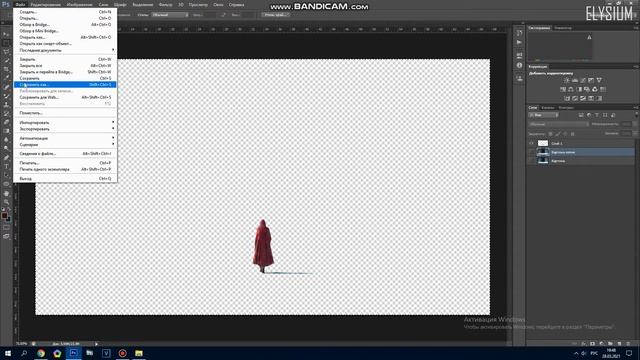Toggle lock transparent pixels
The width and height of the screenshot is (640, 360).
550,133
